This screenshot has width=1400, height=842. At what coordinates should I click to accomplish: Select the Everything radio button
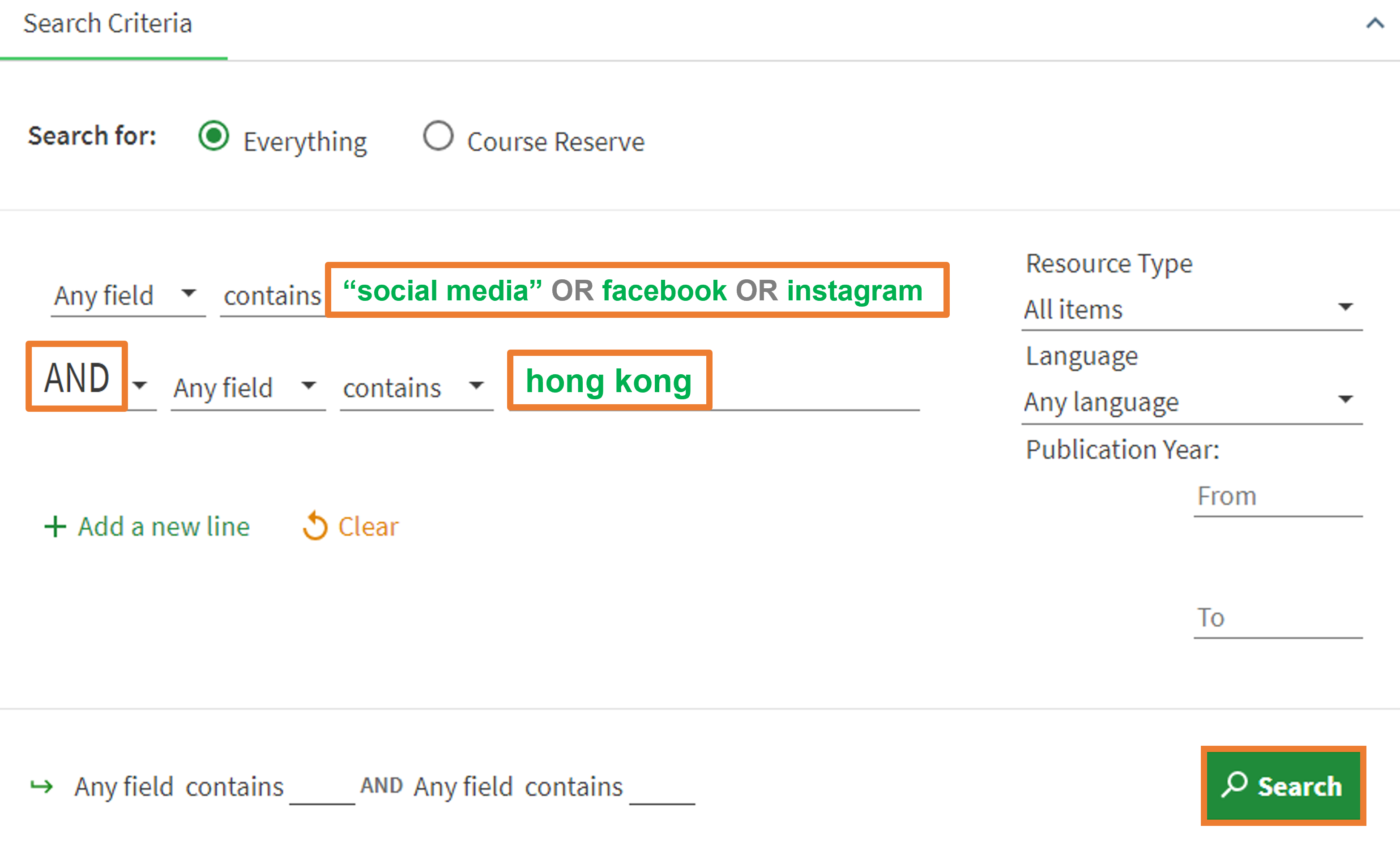pyautogui.click(x=214, y=136)
